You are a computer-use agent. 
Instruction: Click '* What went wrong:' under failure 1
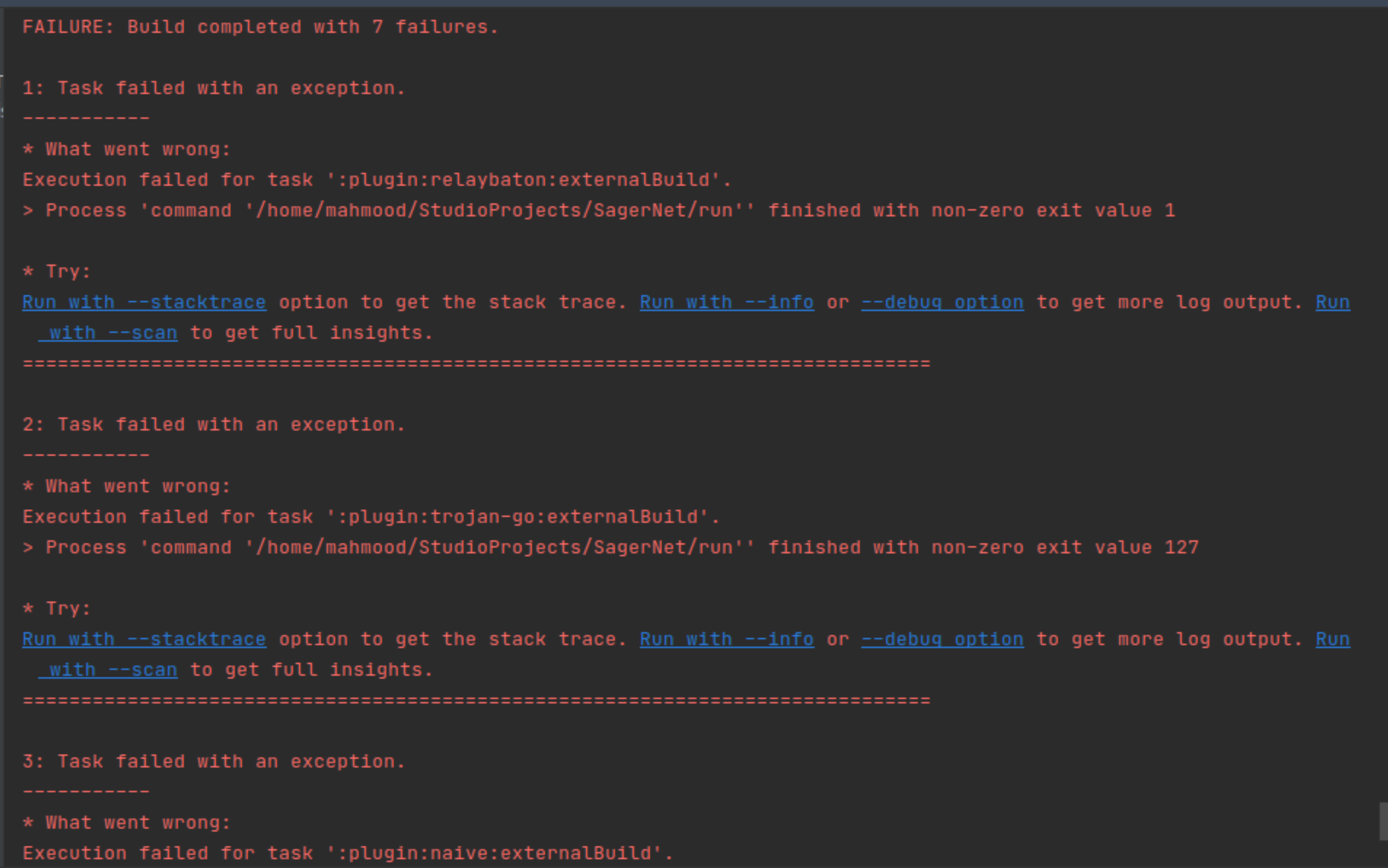pyautogui.click(x=126, y=149)
